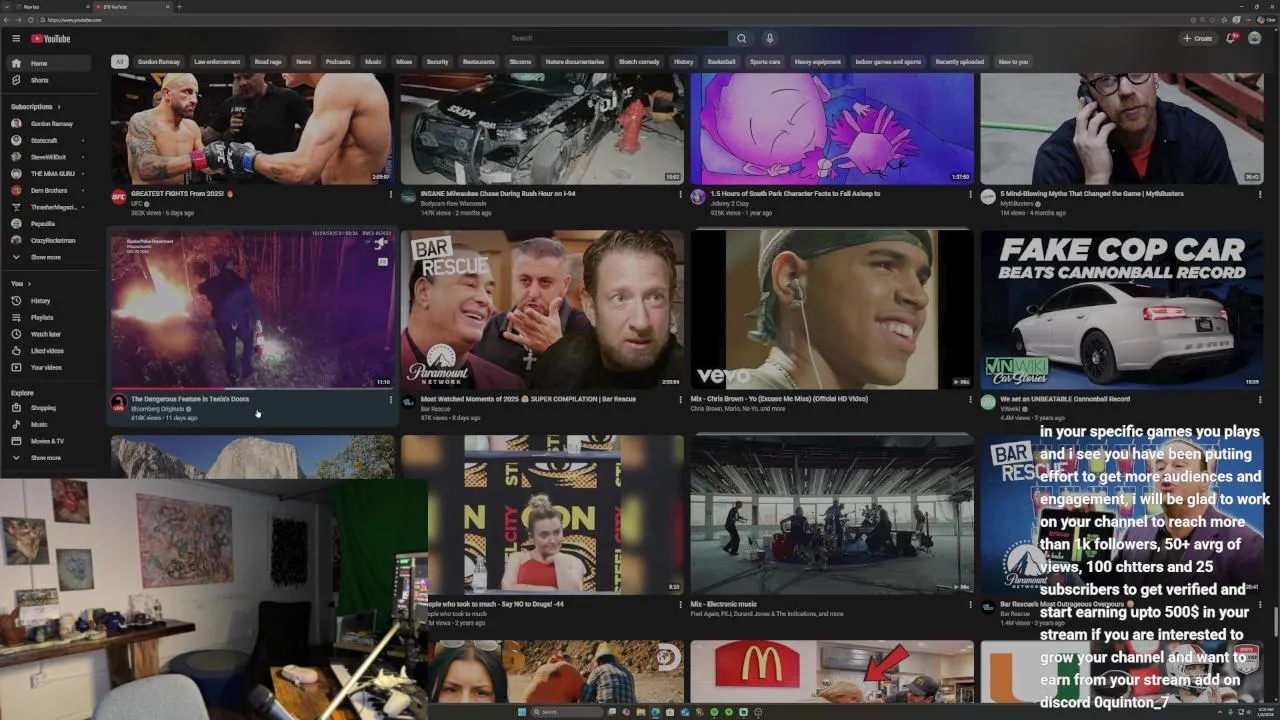
Task: Open options menu for GREATEST FIGHTS From 2025 video
Action: pyautogui.click(x=390, y=194)
